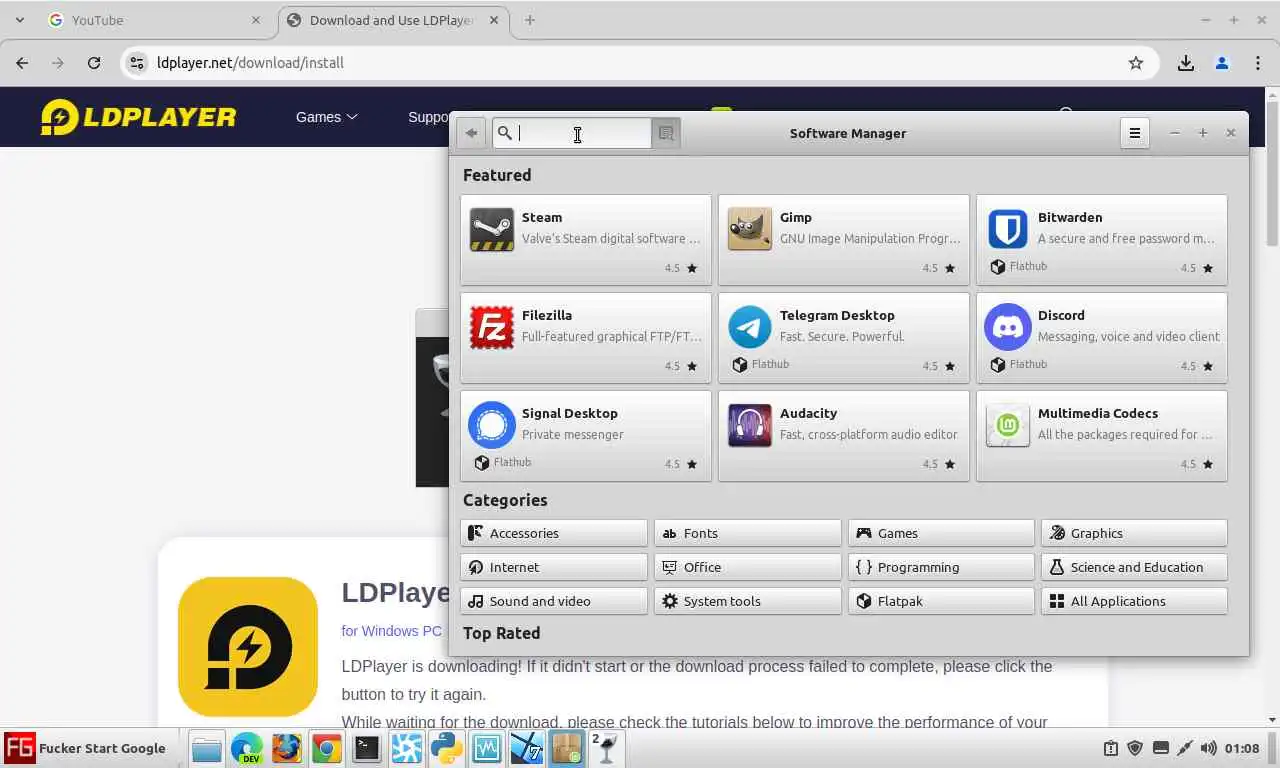Click the LDPlayer logo in site header
Screen dimensions: 1280x768
138,117
